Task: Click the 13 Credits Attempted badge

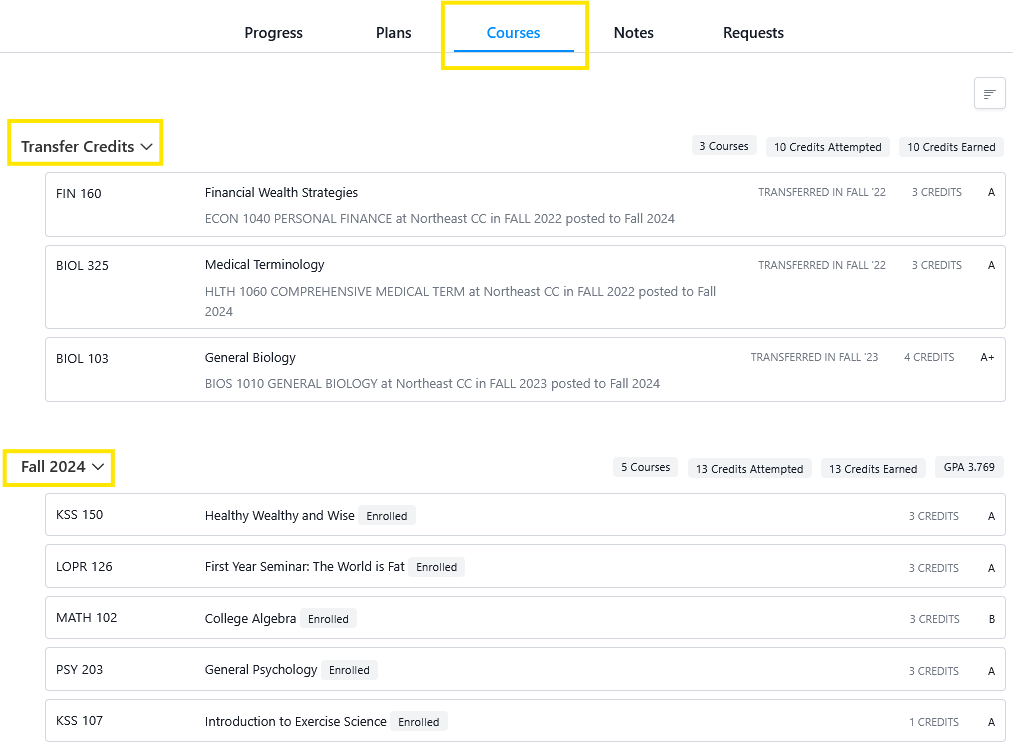Action: pyautogui.click(x=749, y=468)
